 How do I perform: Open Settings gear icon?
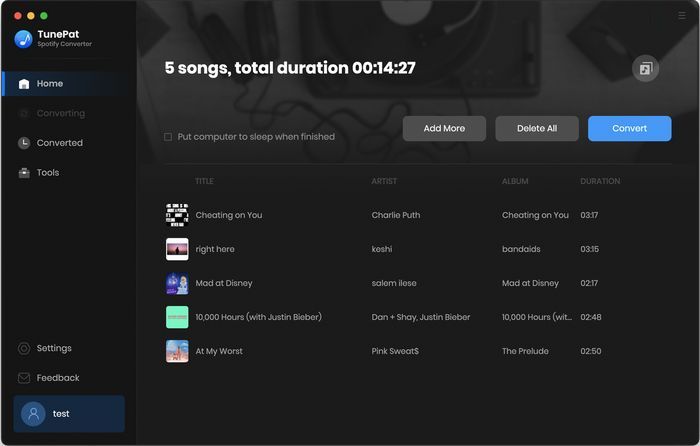(24, 348)
